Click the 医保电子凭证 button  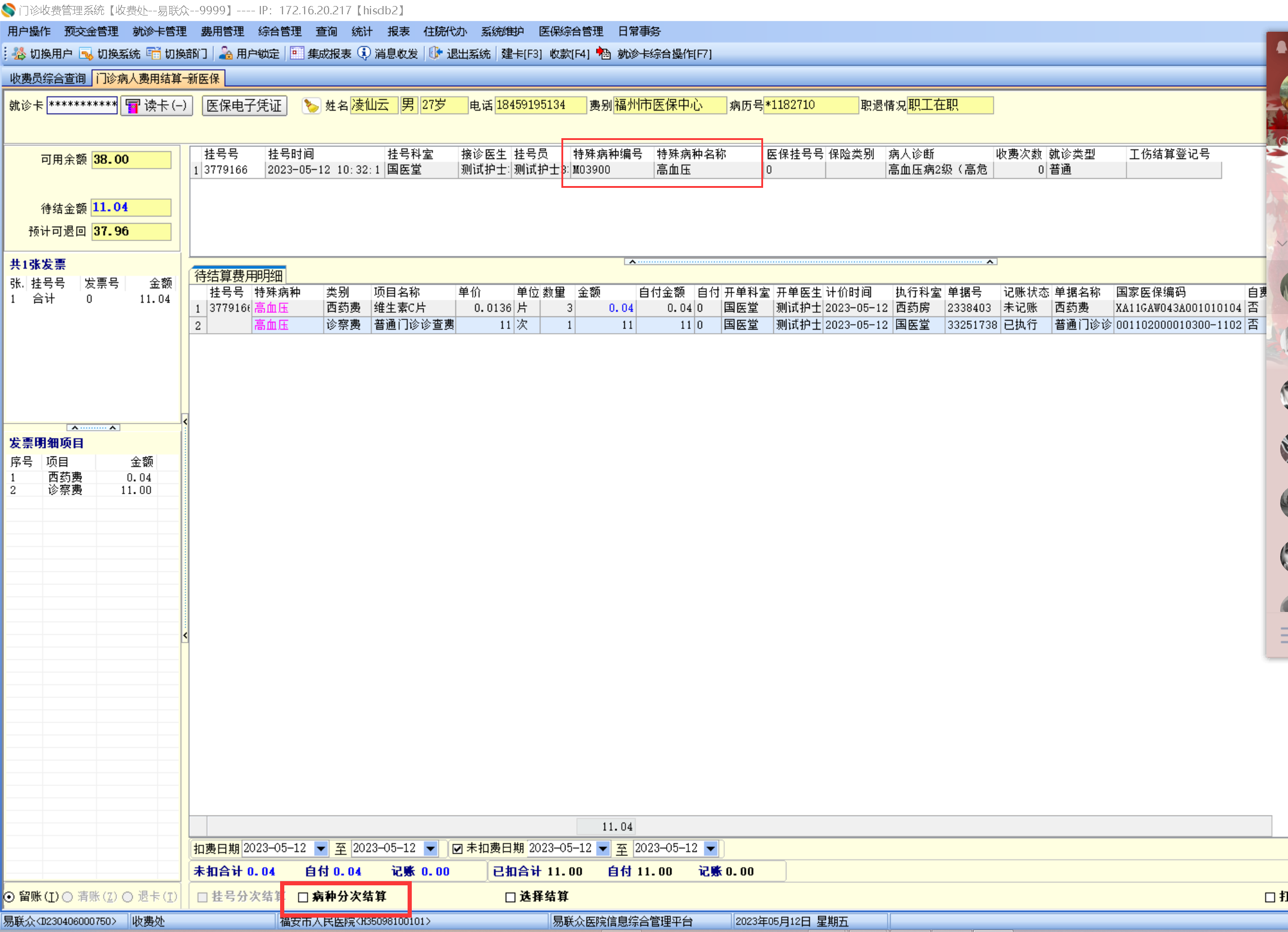click(x=244, y=106)
